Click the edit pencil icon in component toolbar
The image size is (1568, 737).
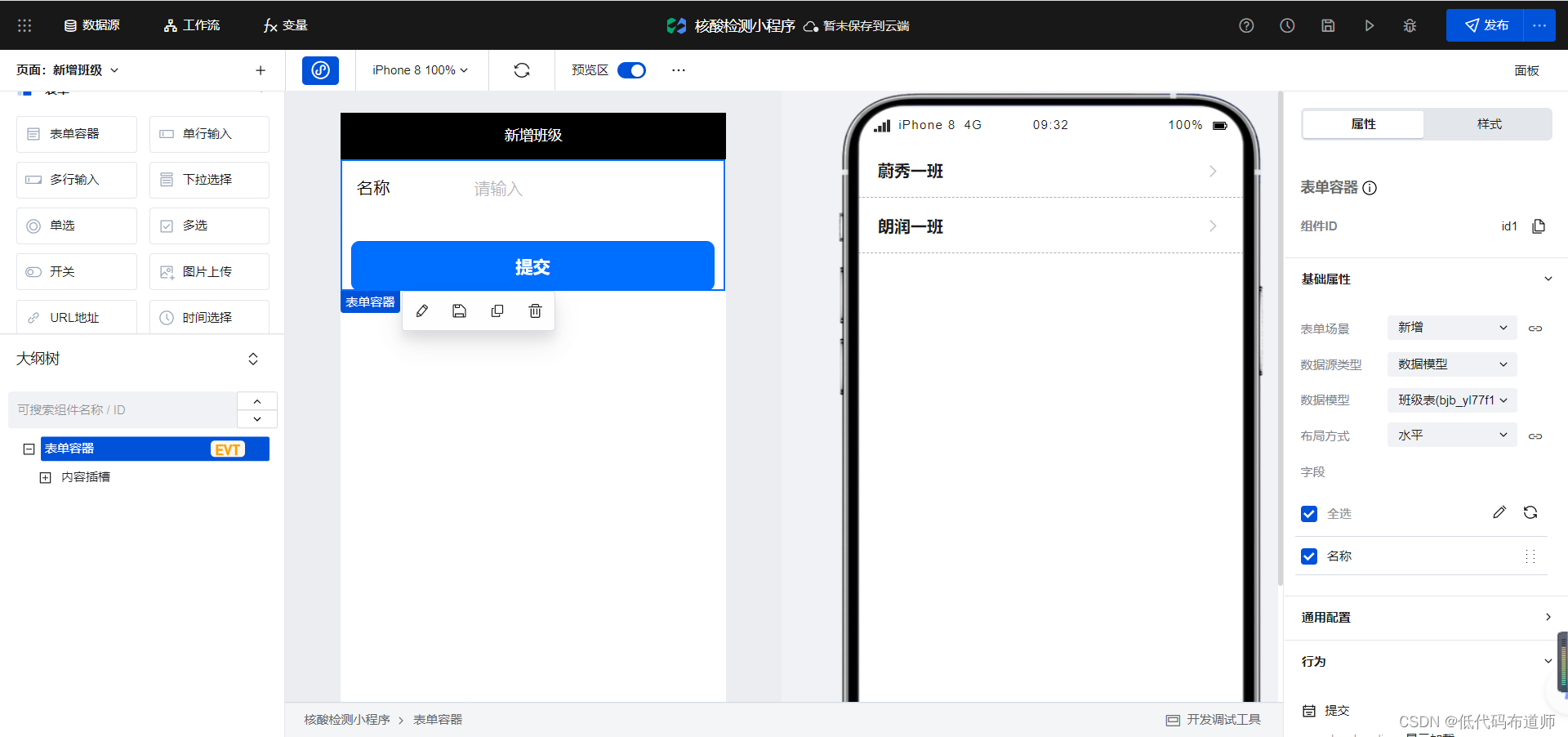pyautogui.click(x=422, y=311)
